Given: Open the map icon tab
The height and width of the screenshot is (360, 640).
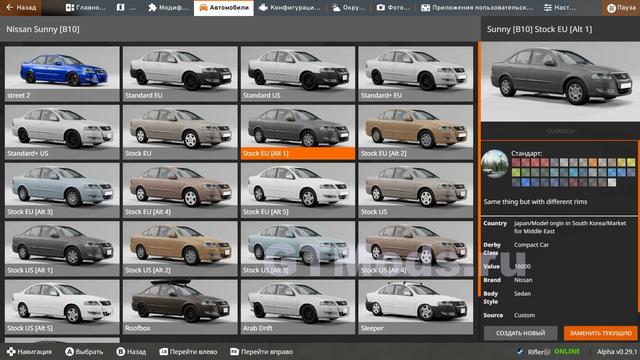Looking at the screenshot, I should pos(126,7).
